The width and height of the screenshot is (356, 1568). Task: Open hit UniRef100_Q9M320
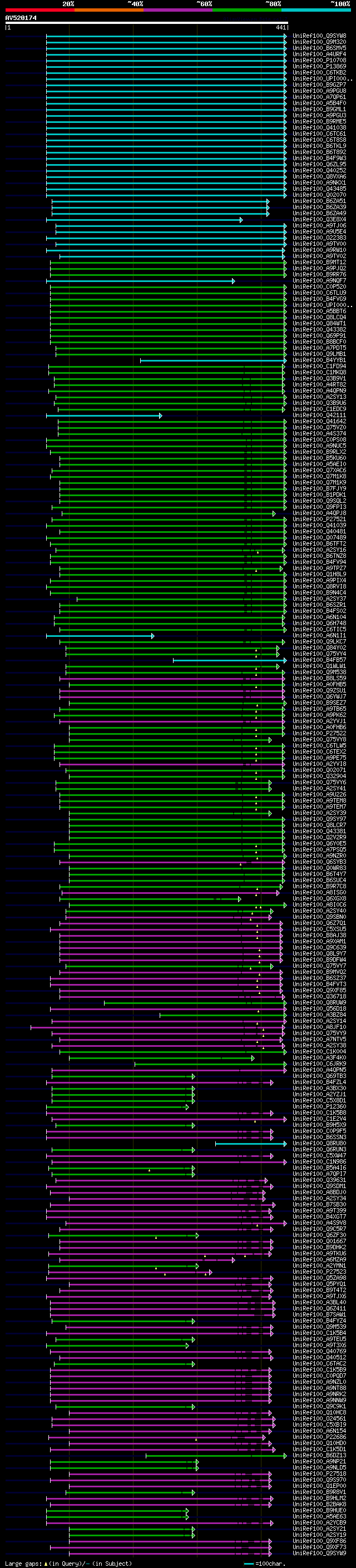click(319, 42)
